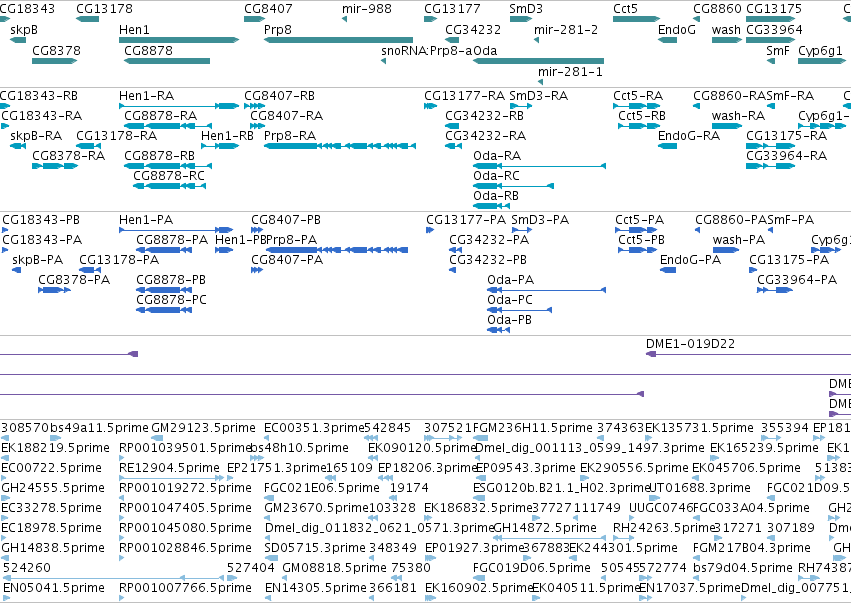
Task: Click the CG33964-PA protein label
Action: (x=797, y=279)
